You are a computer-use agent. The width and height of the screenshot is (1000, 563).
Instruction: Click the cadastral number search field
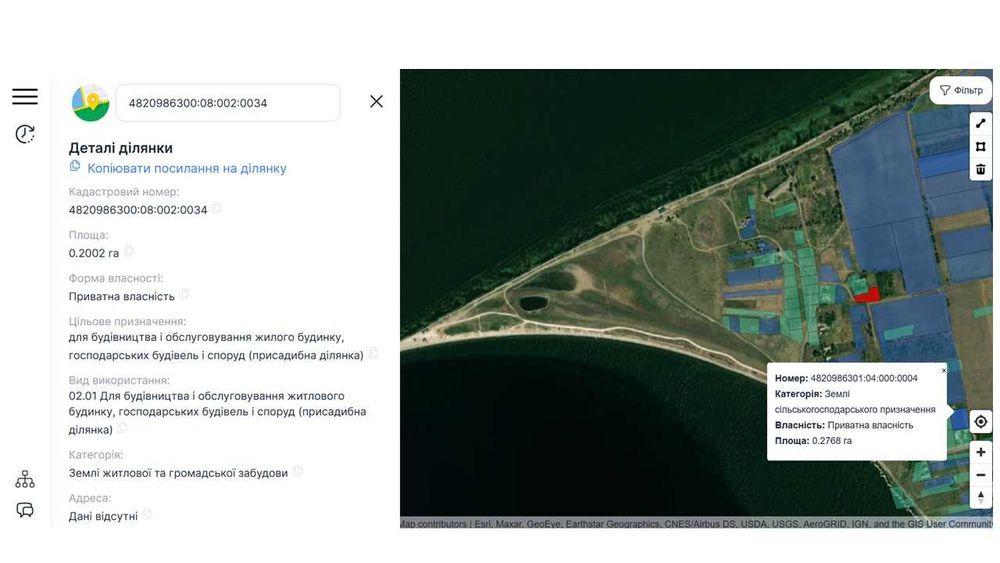(x=228, y=103)
